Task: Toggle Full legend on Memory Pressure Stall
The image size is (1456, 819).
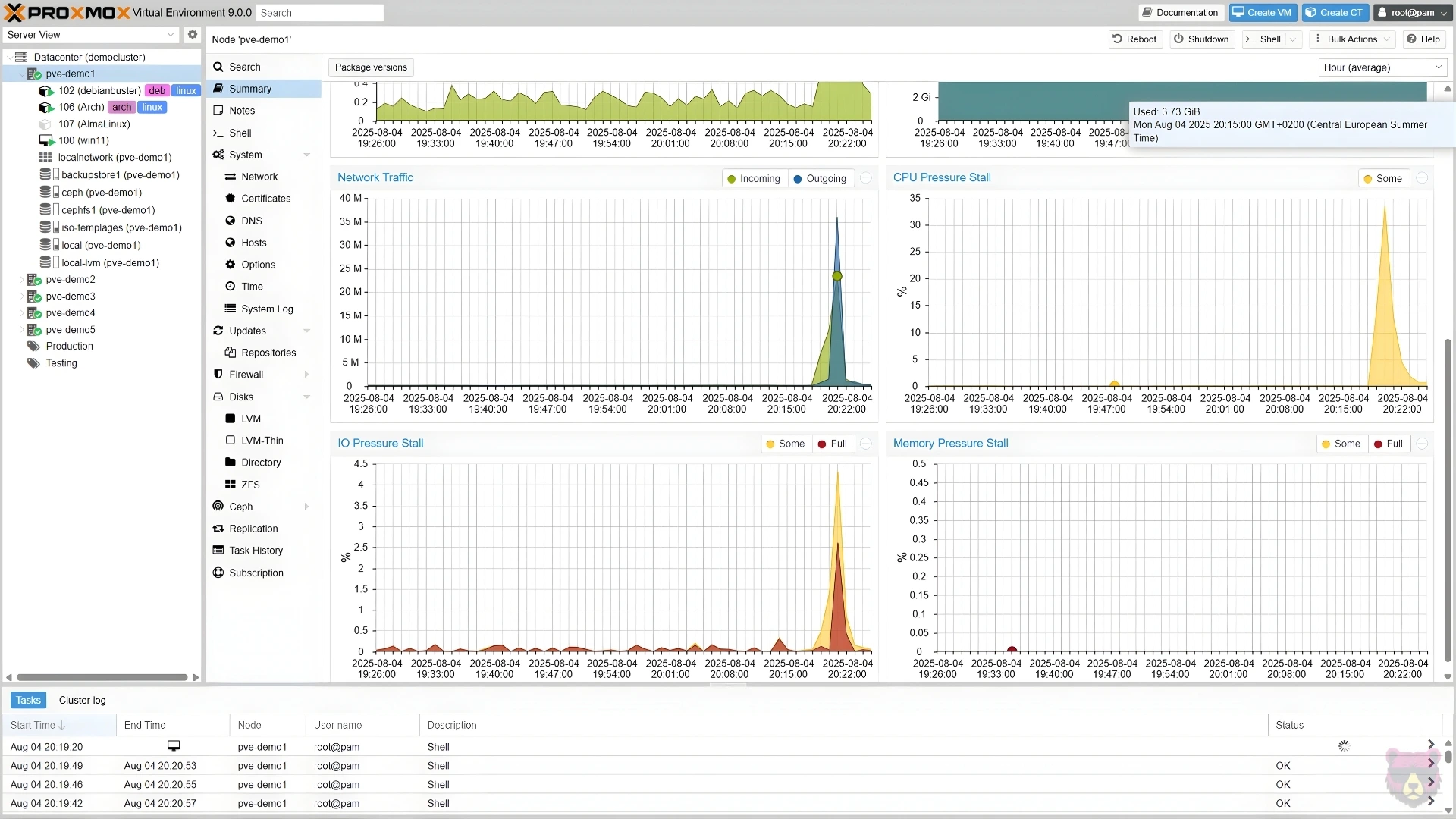Action: (1388, 444)
